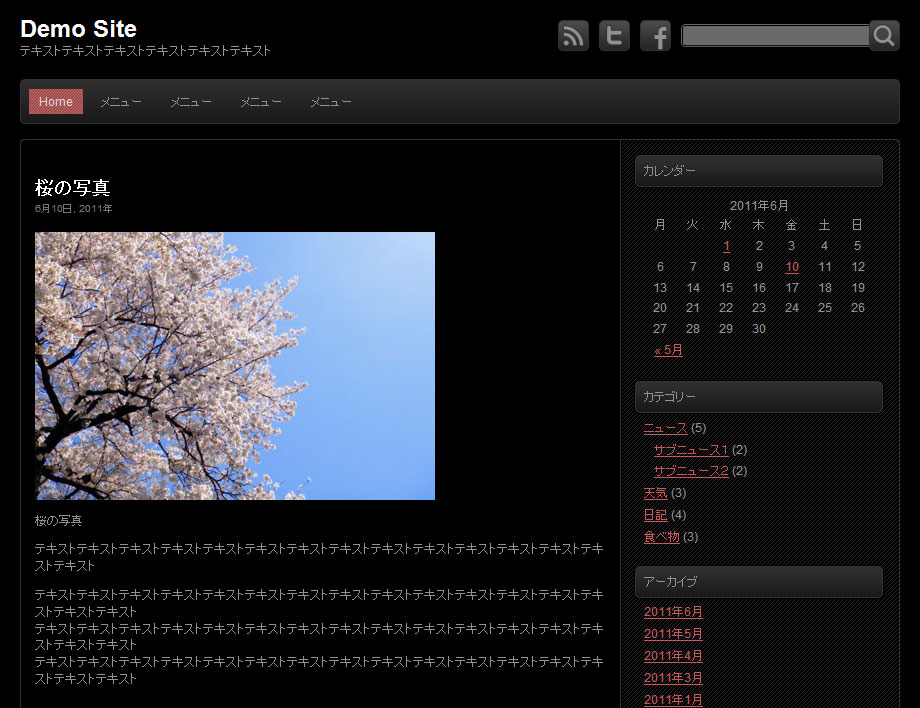
Task: Open the サブニュース2 category
Action: (x=691, y=471)
